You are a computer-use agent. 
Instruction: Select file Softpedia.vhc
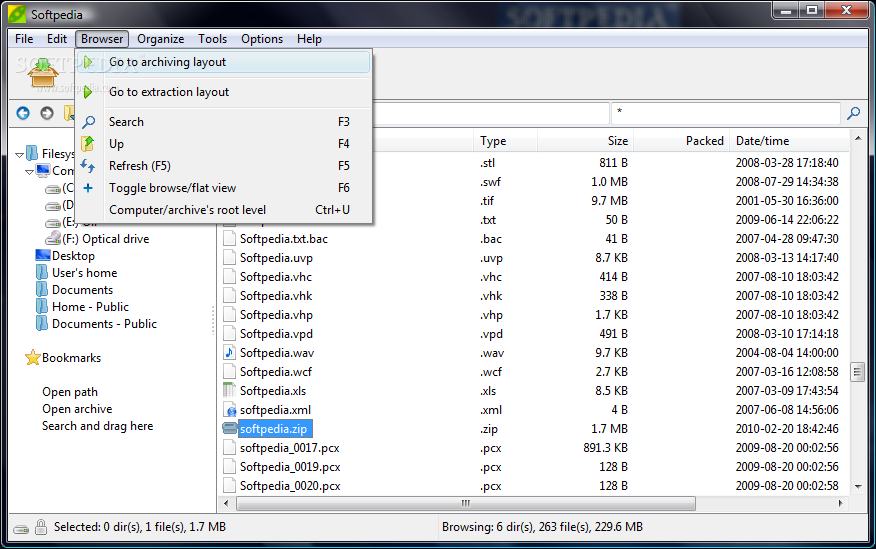tap(275, 277)
